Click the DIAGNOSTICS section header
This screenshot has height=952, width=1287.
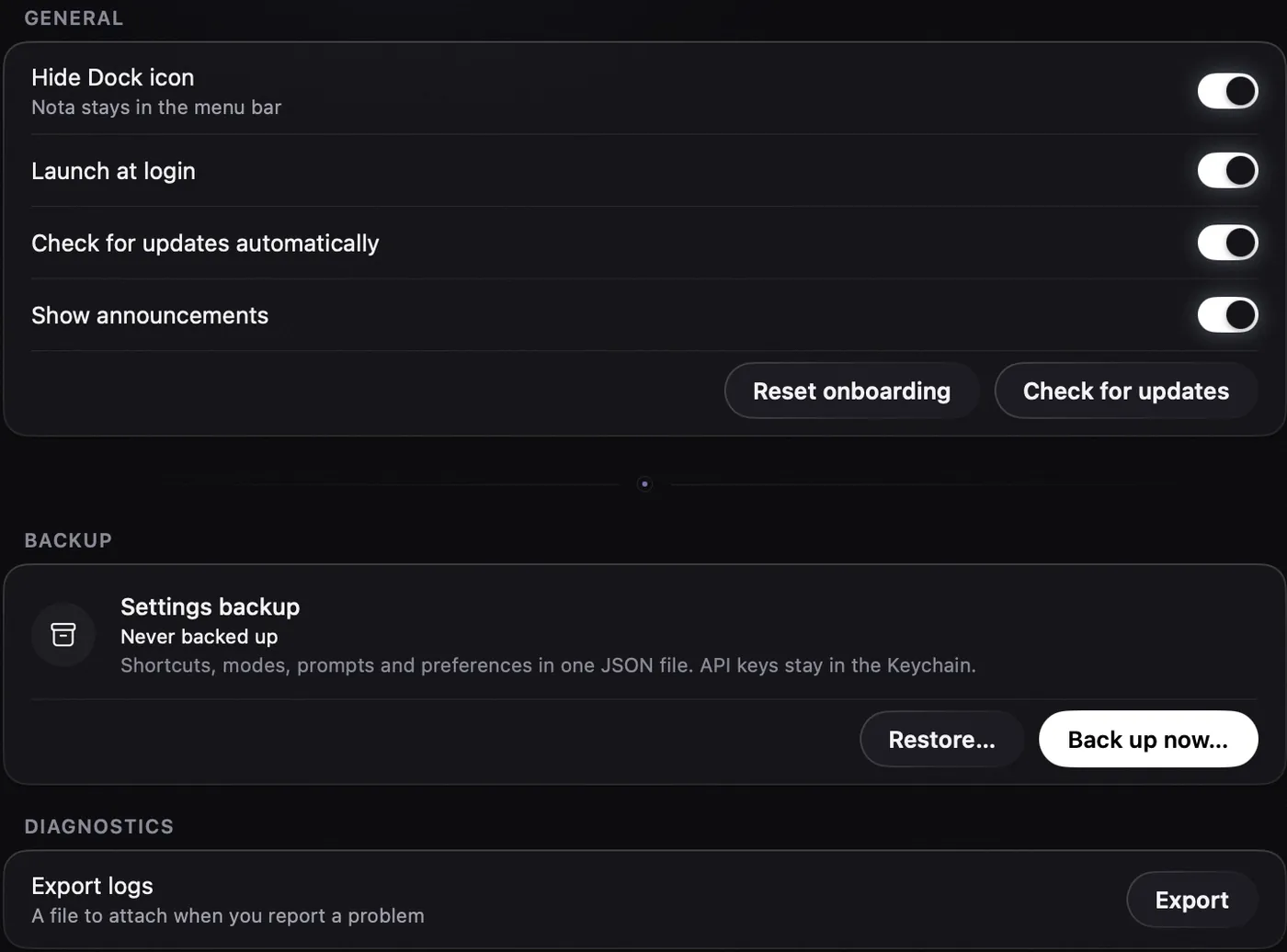point(99,826)
